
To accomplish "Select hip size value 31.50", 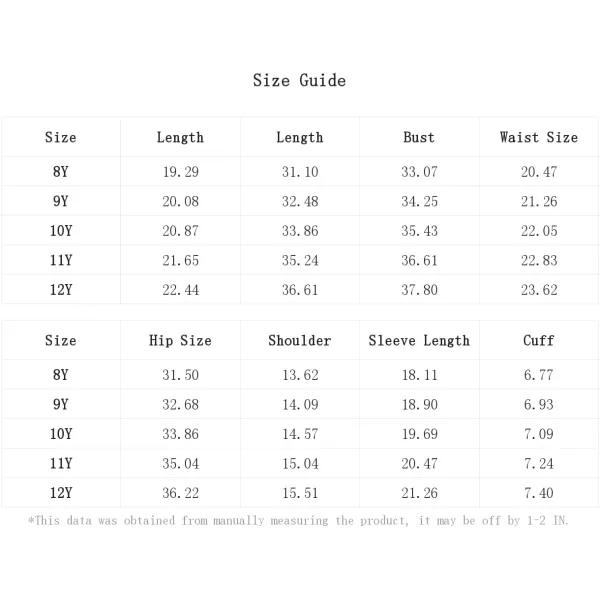I will click(180, 375).
